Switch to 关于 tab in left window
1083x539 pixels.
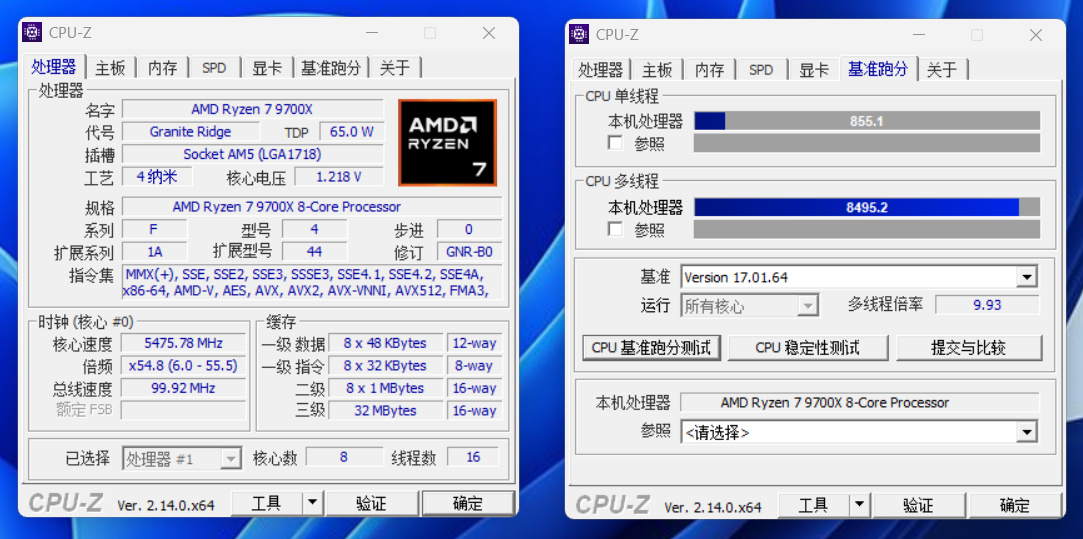tap(396, 68)
